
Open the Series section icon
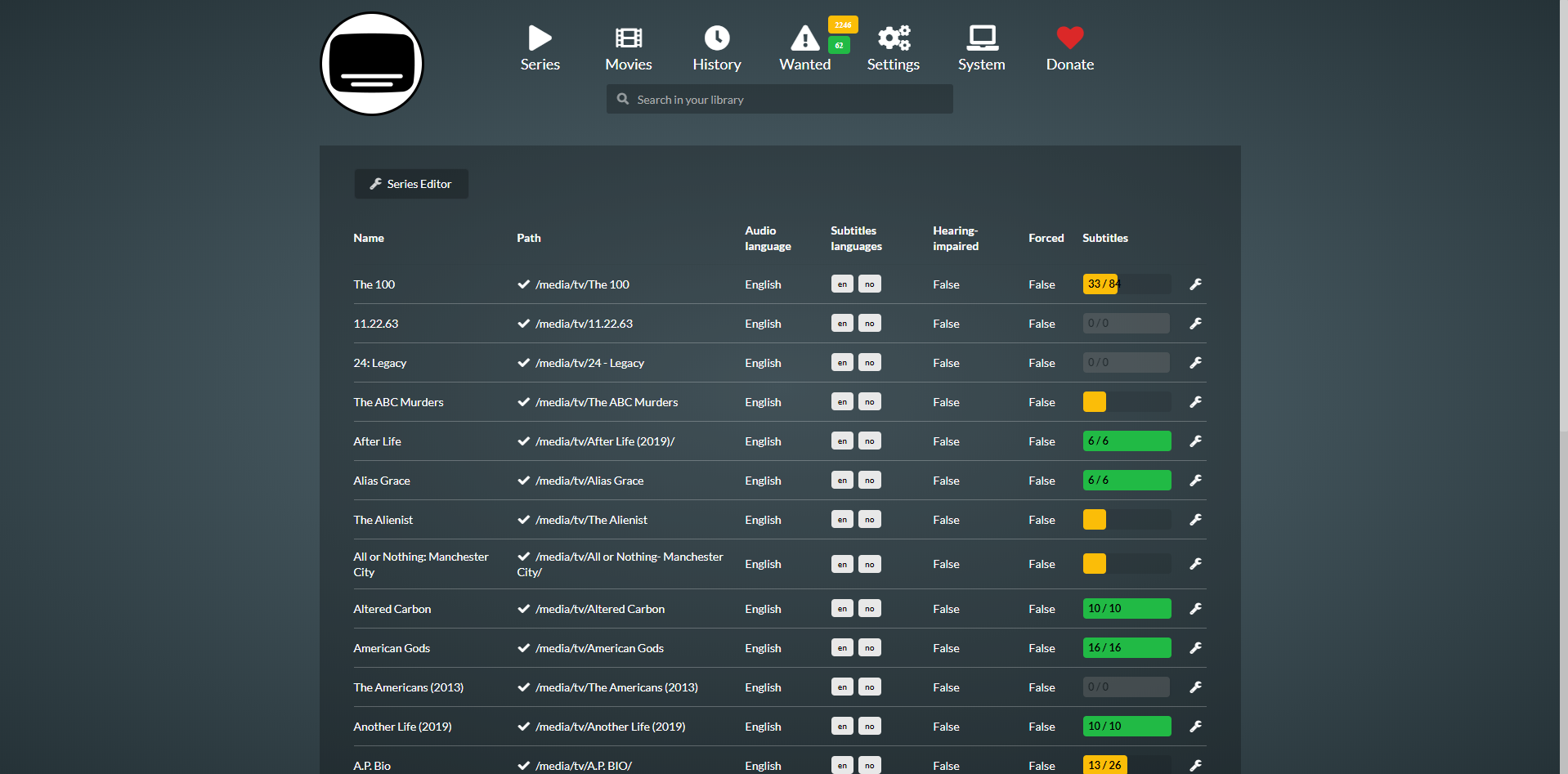tap(540, 38)
